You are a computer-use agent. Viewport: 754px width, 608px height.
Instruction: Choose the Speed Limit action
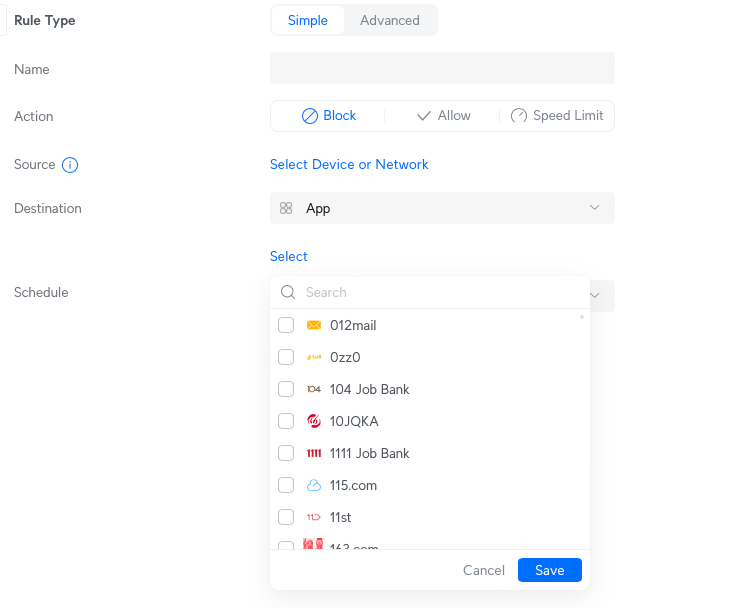(x=557, y=116)
